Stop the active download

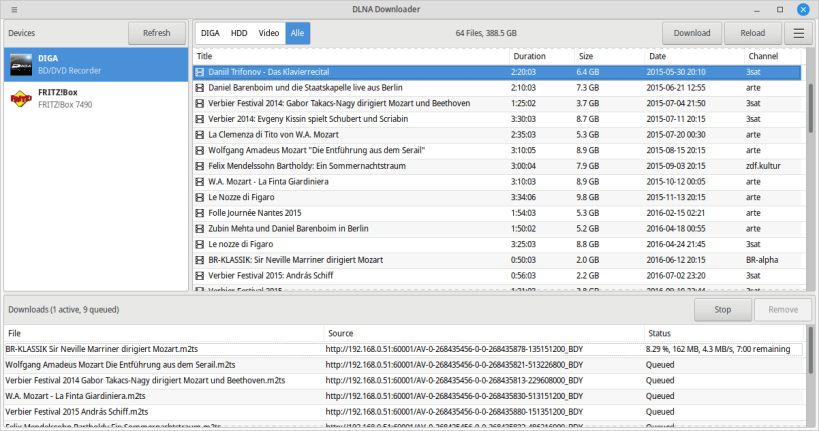pos(722,310)
